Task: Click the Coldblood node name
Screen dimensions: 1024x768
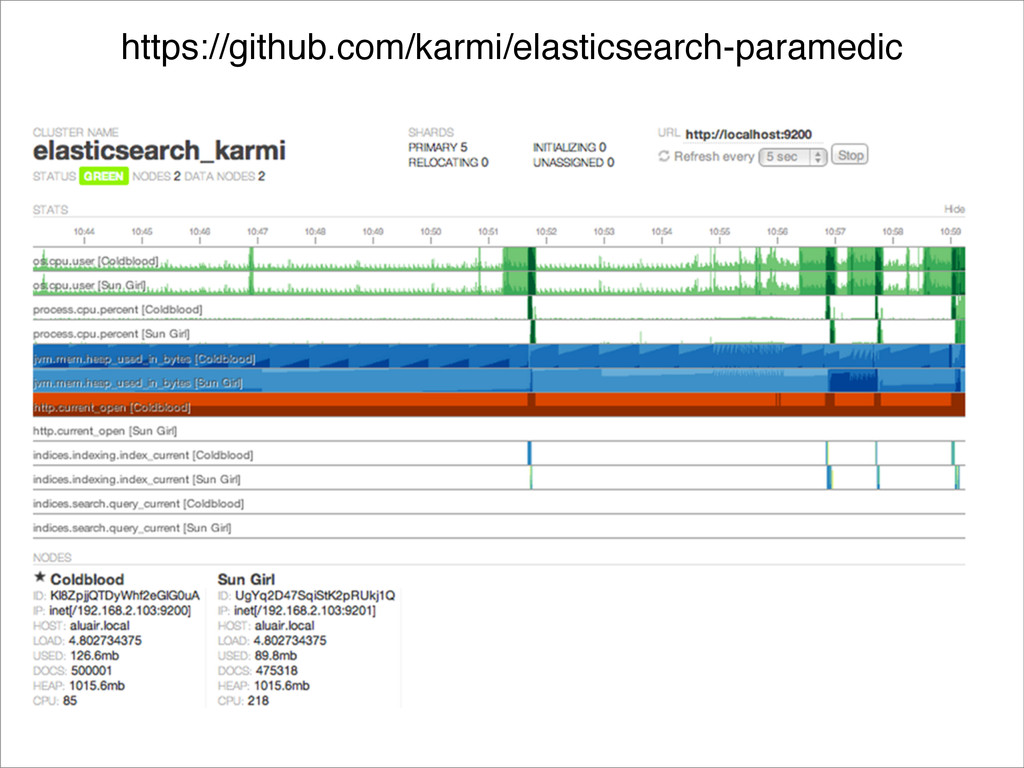Action: click(87, 579)
